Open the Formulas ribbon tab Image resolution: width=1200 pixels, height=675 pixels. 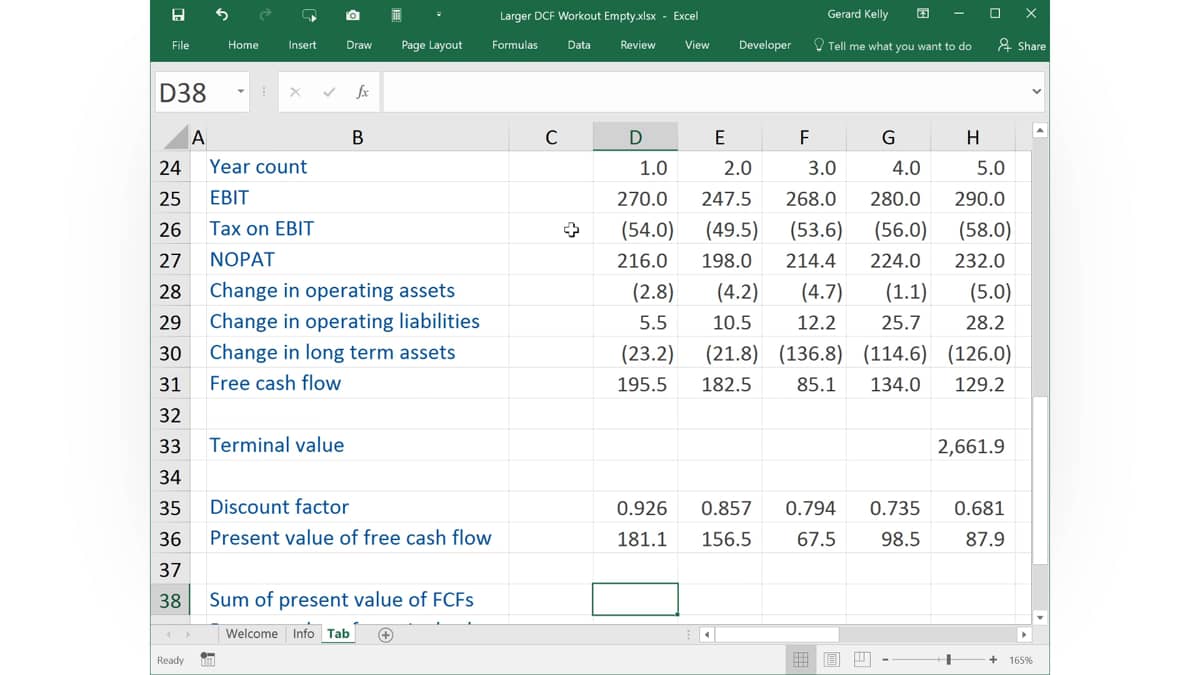(x=515, y=45)
